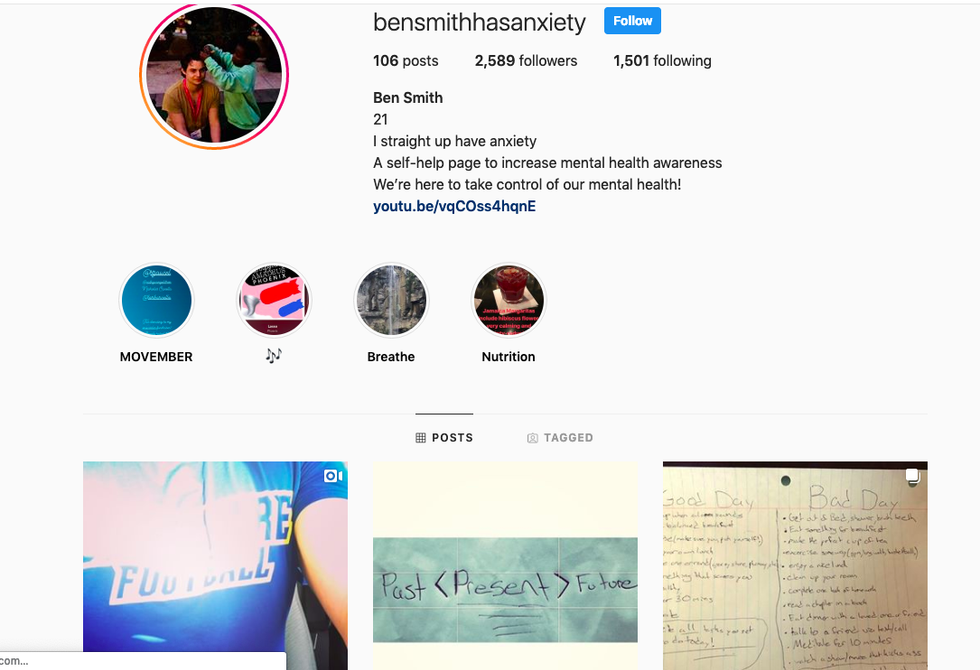Screen dimensions: 980x670
Task: Follow bensmithhasanxiety
Action: point(632,21)
